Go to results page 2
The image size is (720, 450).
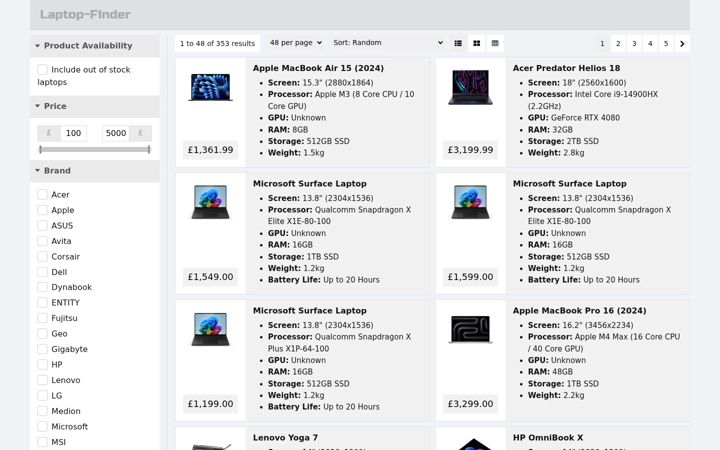pos(618,44)
